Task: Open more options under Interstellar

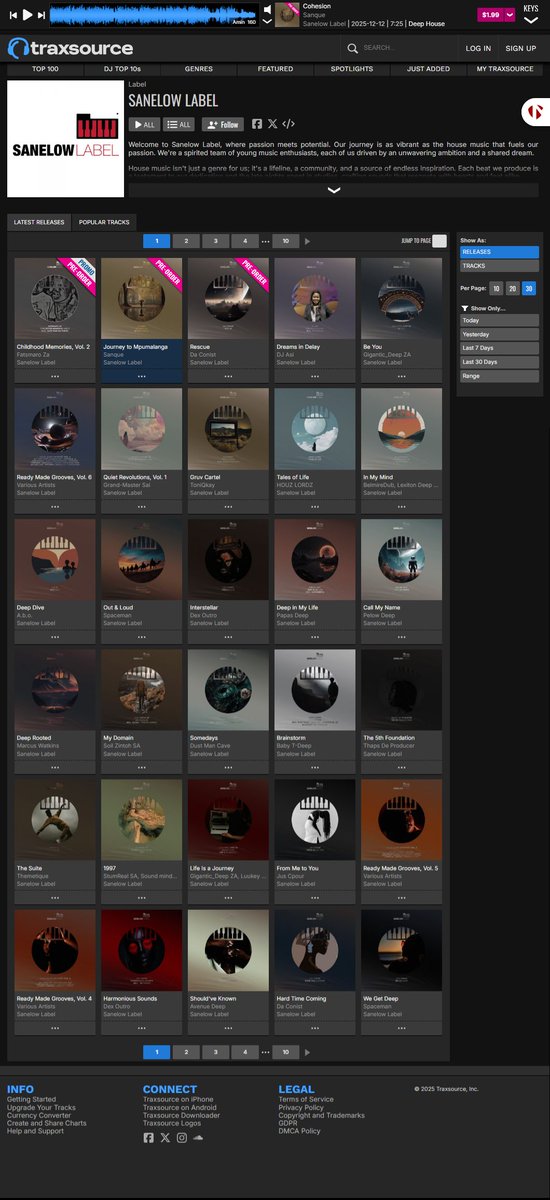Action: pos(228,636)
